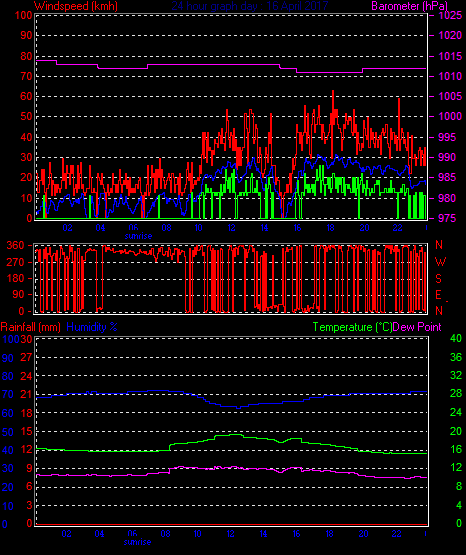Click the magenta barometer line at start
466x555 pixels.
46,61
